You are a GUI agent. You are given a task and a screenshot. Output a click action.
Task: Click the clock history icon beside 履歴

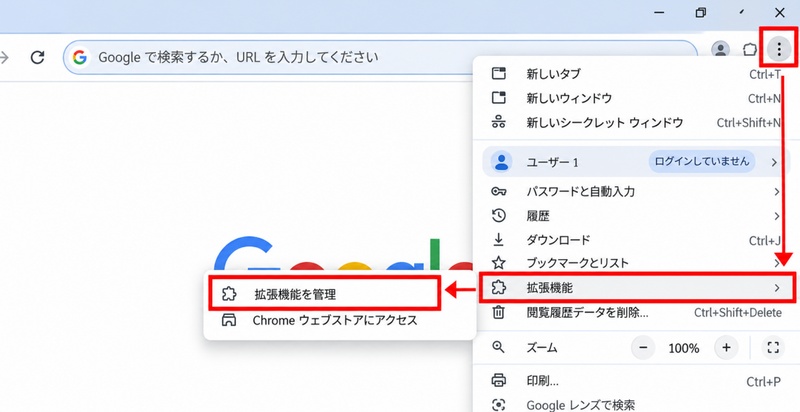click(x=498, y=216)
